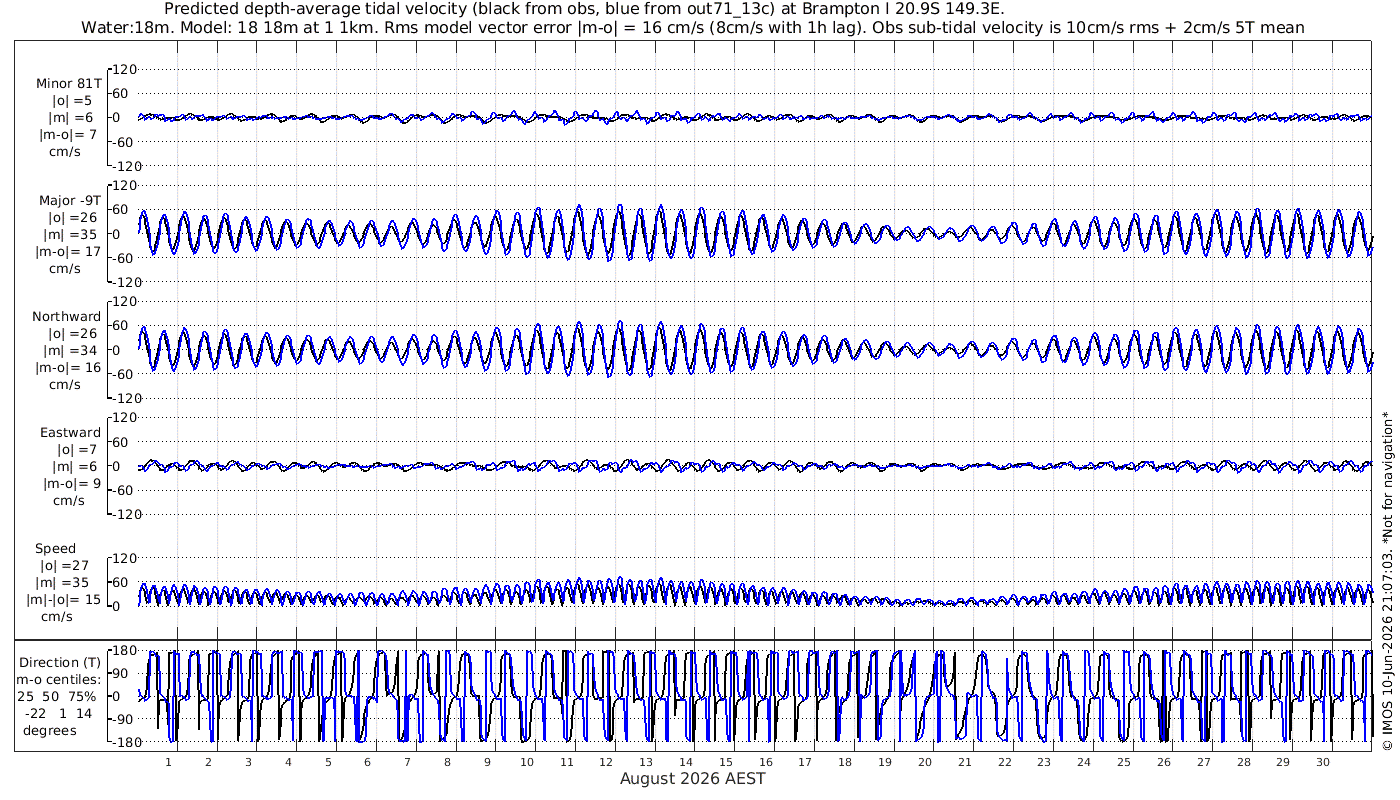The height and width of the screenshot is (800, 1400).
Task: Click date tick label 1 on x-axis
Action: point(169,762)
